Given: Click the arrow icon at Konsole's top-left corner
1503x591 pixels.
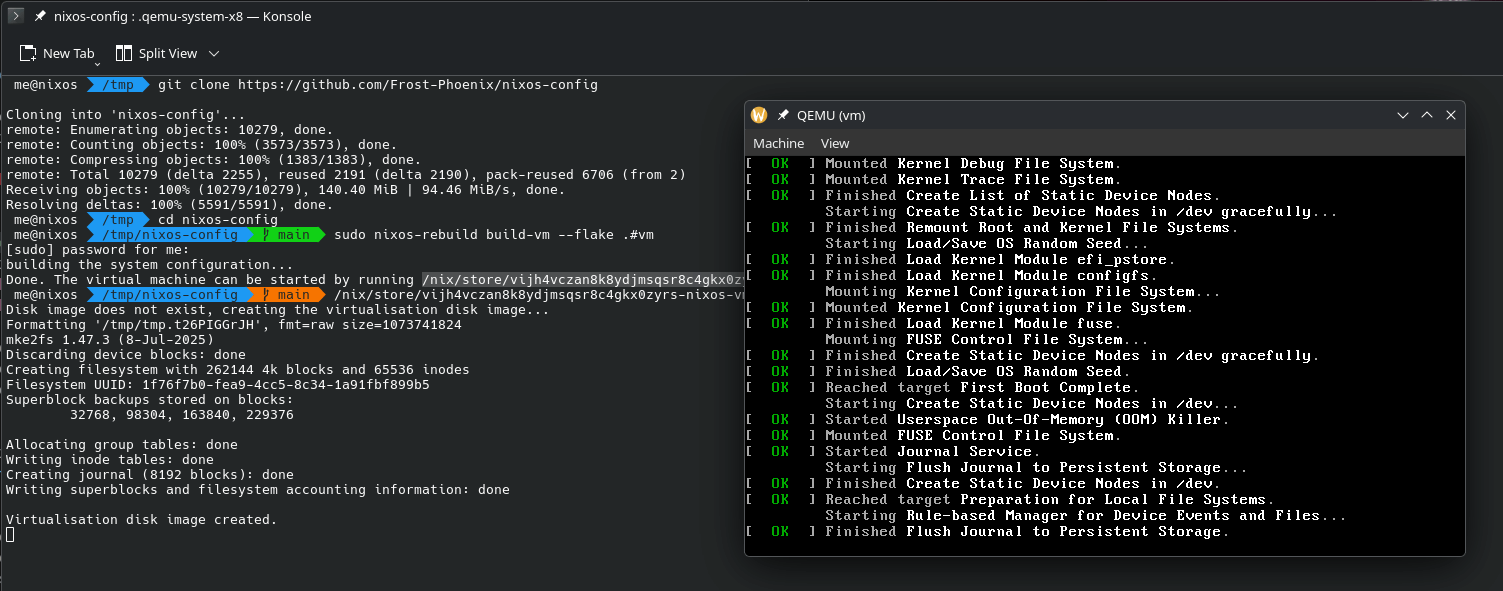Looking at the screenshot, I should coord(16,16).
